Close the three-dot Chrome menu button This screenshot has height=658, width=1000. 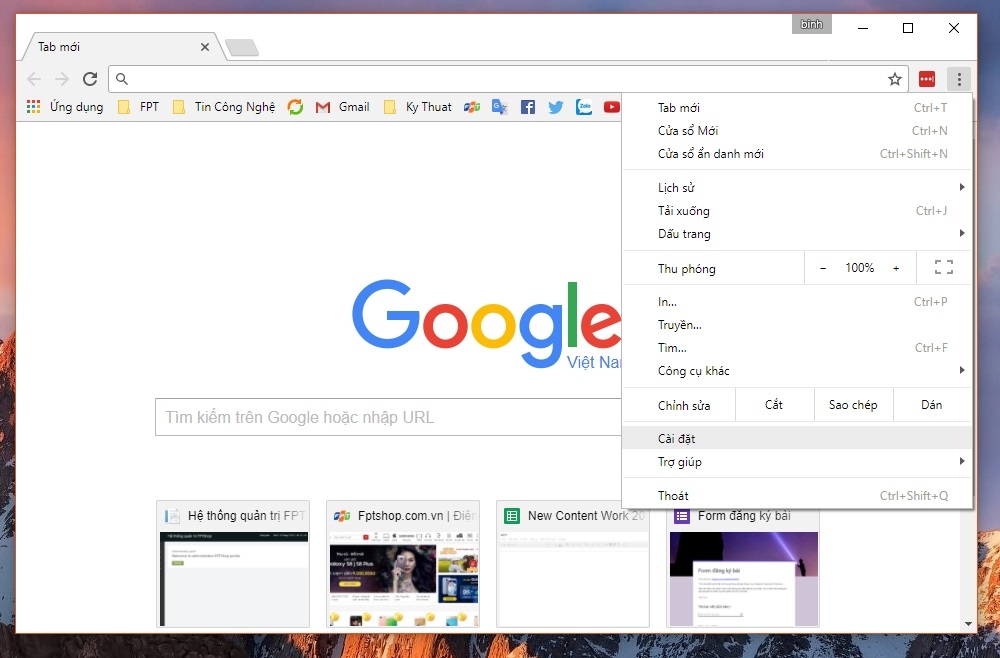pyautogui.click(x=959, y=79)
